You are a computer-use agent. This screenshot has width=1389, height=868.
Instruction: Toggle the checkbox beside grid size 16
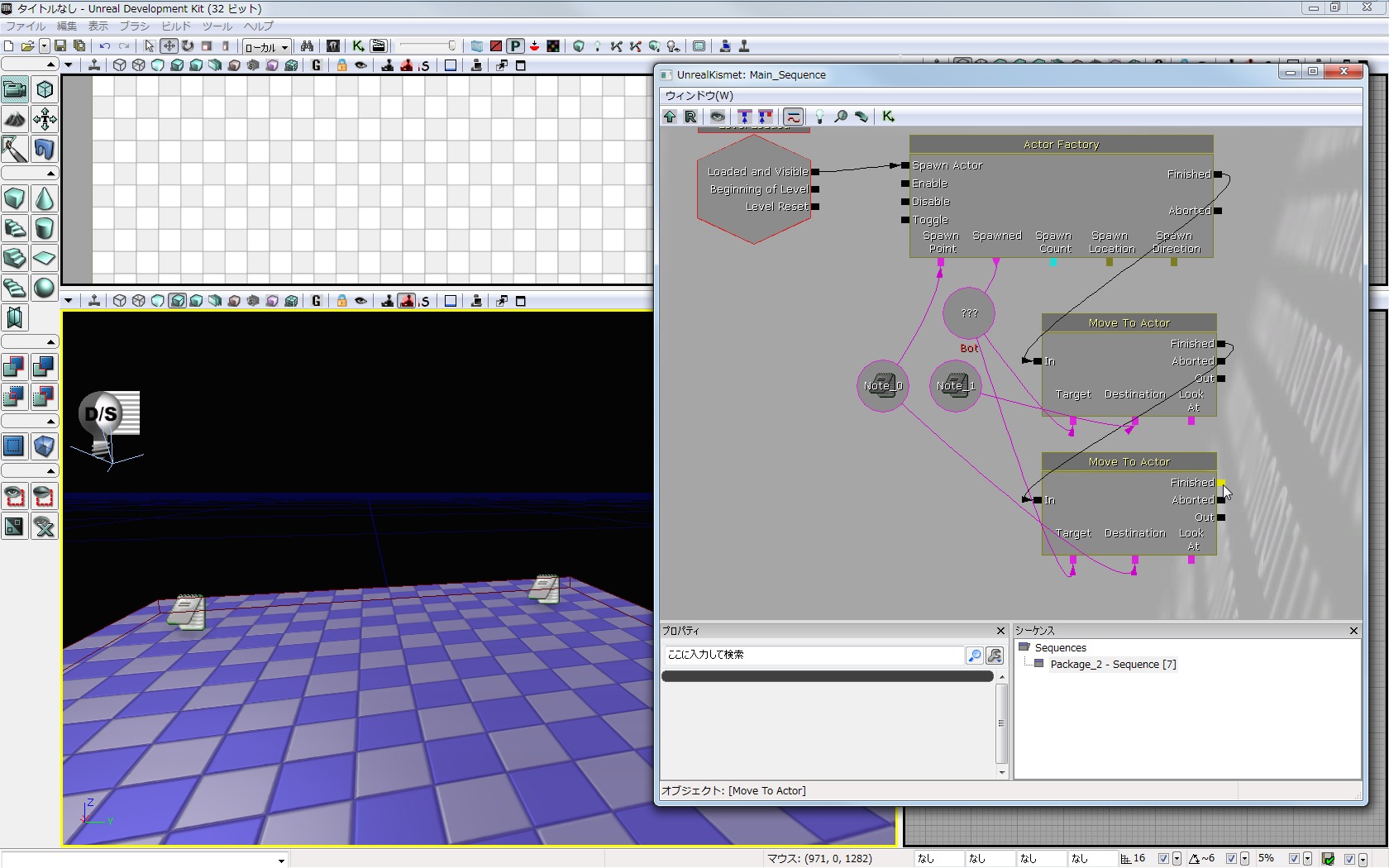click(x=1163, y=859)
